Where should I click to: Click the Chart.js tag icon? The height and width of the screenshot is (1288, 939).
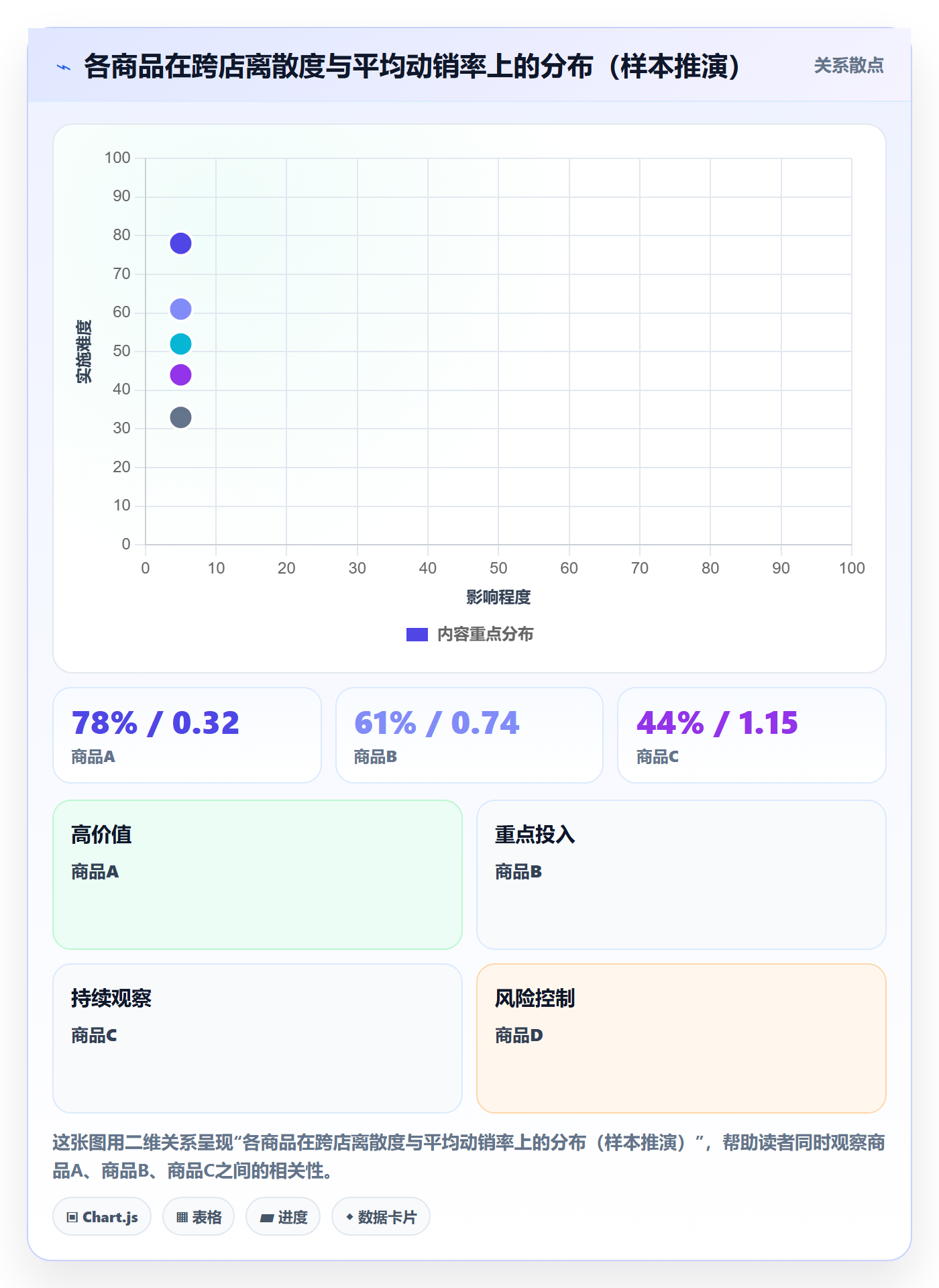point(72,1217)
